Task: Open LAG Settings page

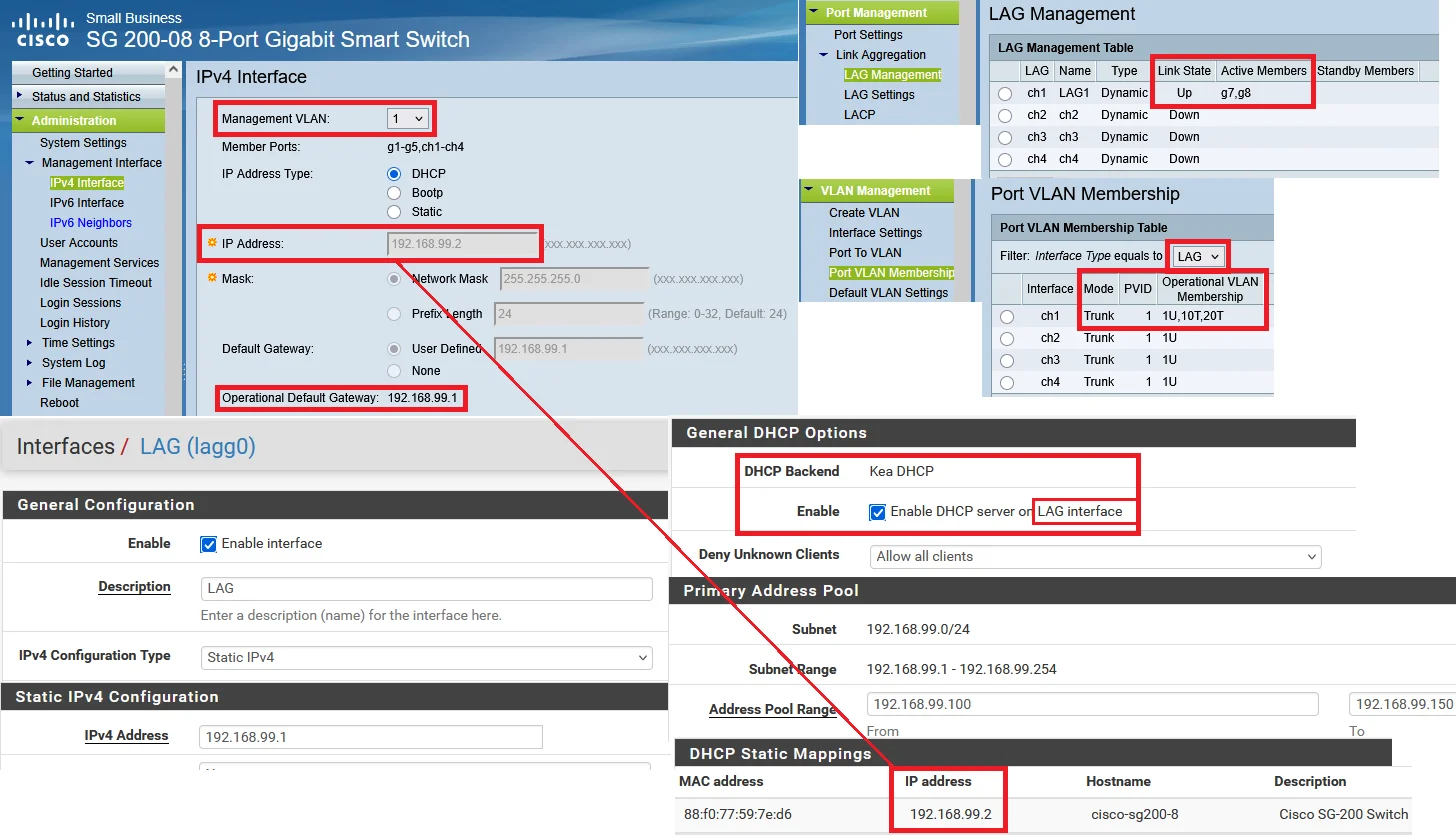Action: click(x=879, y=95)
